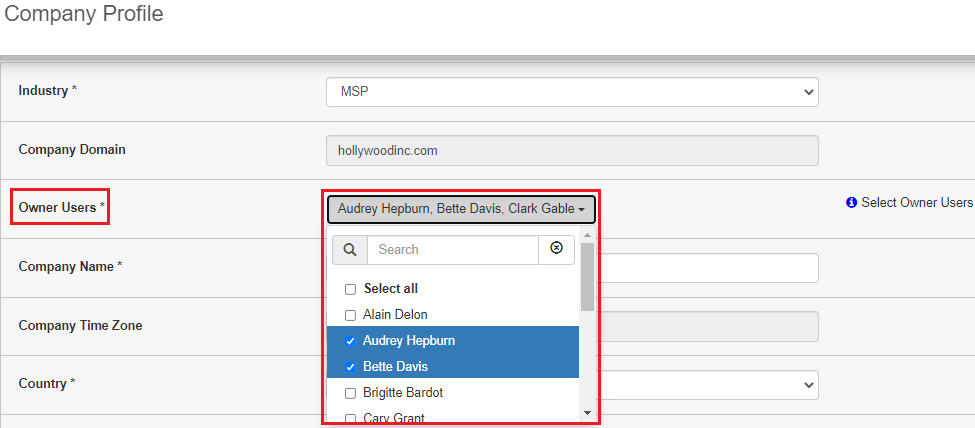
Task: Expand the Country dropdown
Action: pyautogui.click(x=710, y=384)
